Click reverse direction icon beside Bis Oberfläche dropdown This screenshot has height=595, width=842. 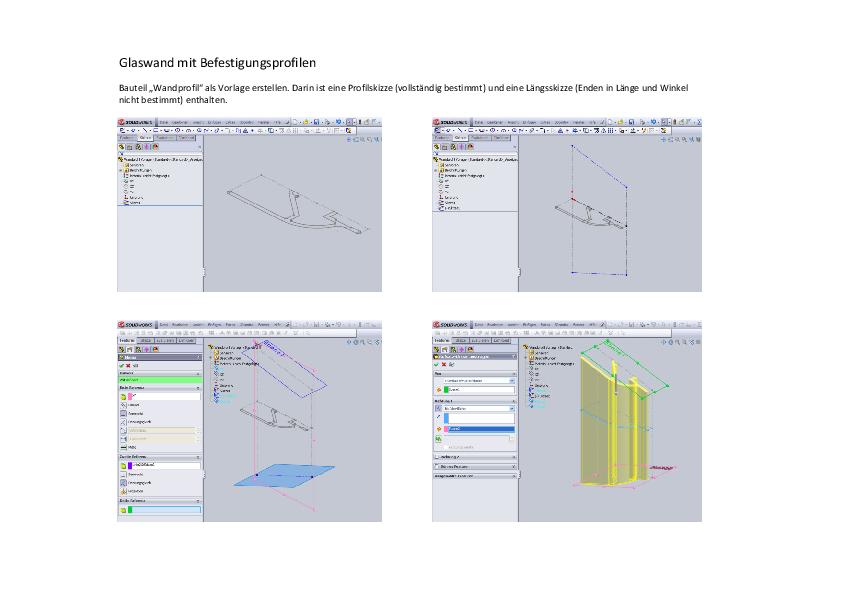click(x=438, y=409)
